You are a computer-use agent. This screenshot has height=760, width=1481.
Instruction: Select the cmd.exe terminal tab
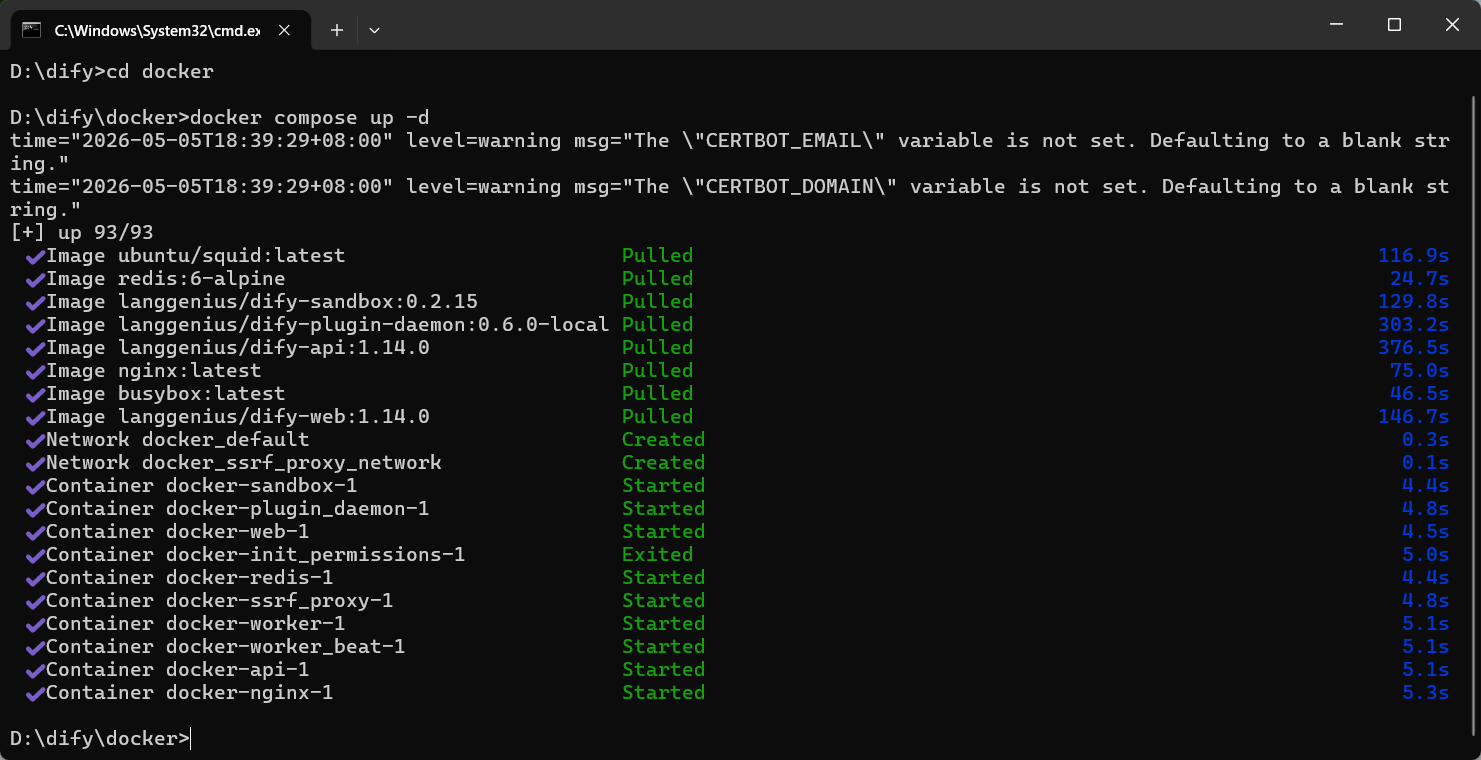pyautogui.click(x=160, y=30)
